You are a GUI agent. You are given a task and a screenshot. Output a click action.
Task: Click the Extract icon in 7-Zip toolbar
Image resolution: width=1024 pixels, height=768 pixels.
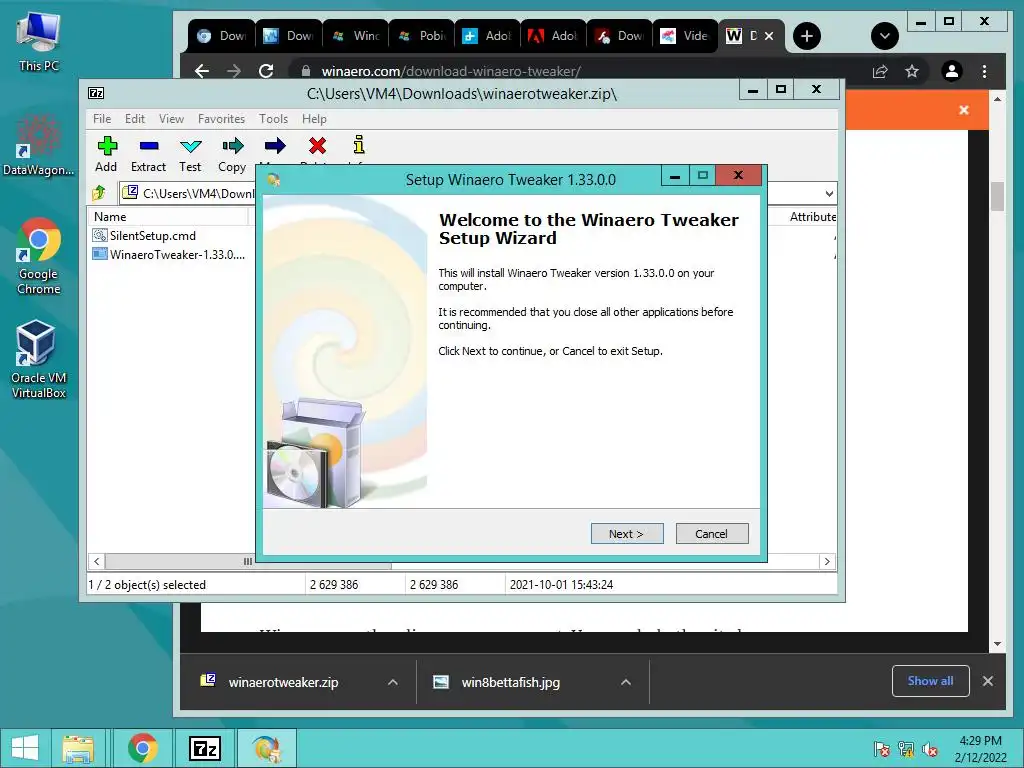coord(148,154)
